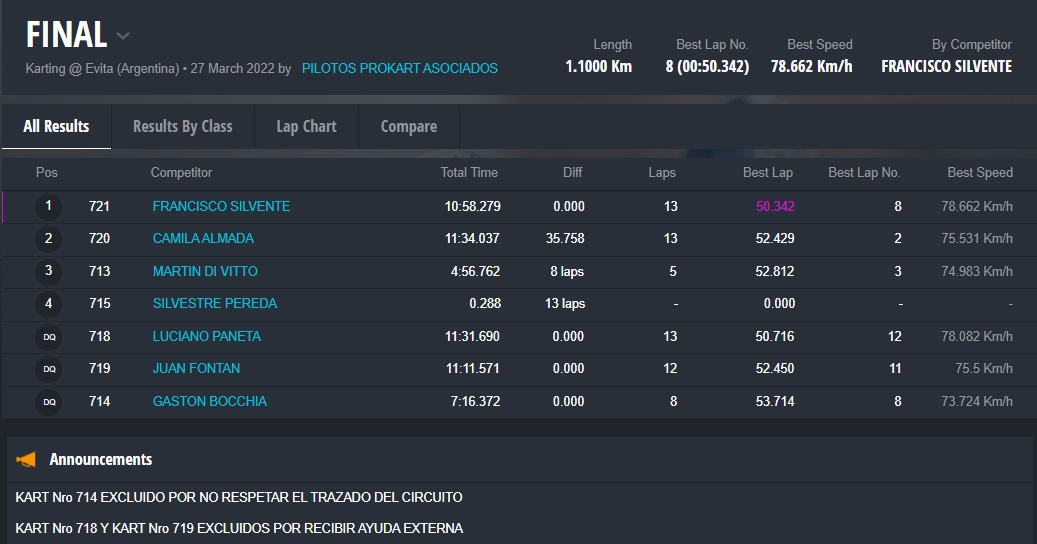Click the DQ badge for kart 714
The image size is (1037, 544).
[x=48, y=402]
